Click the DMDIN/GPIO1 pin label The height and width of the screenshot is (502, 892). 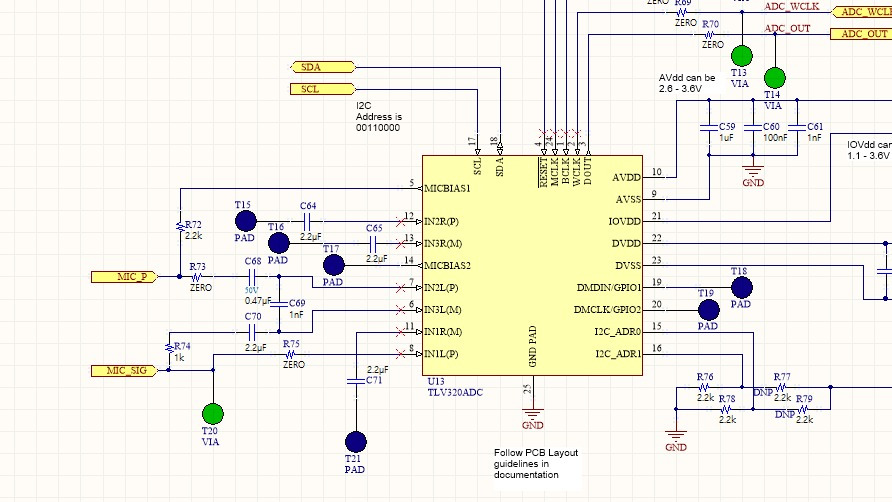coord(609,288)
